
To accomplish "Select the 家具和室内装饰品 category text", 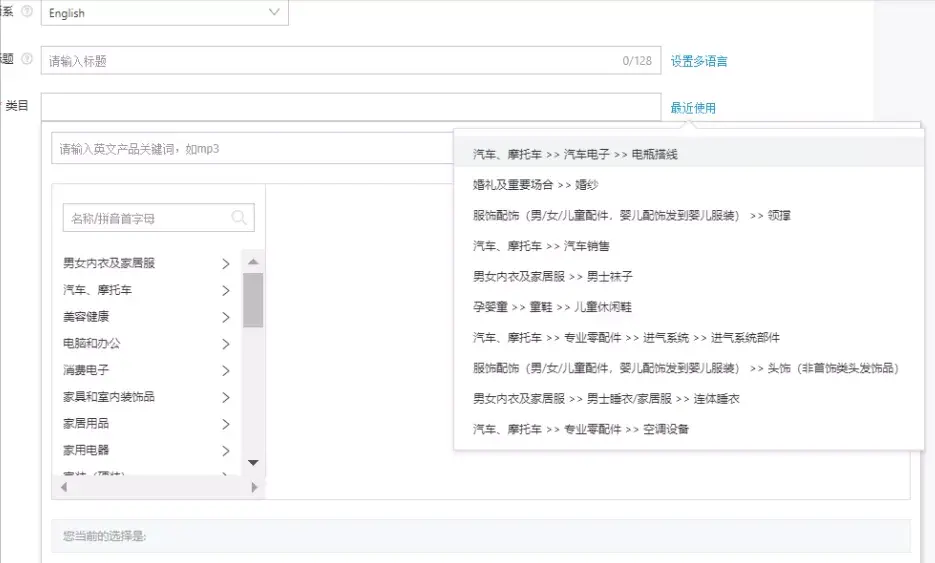I will [109, 397].
